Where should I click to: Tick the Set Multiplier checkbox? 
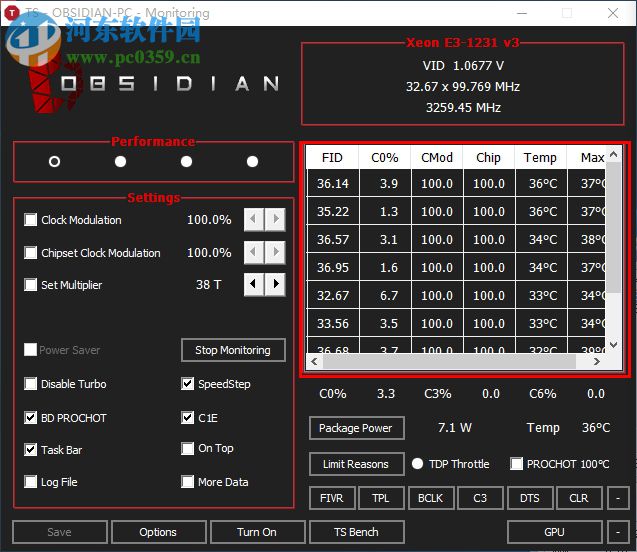coord(30,284)
